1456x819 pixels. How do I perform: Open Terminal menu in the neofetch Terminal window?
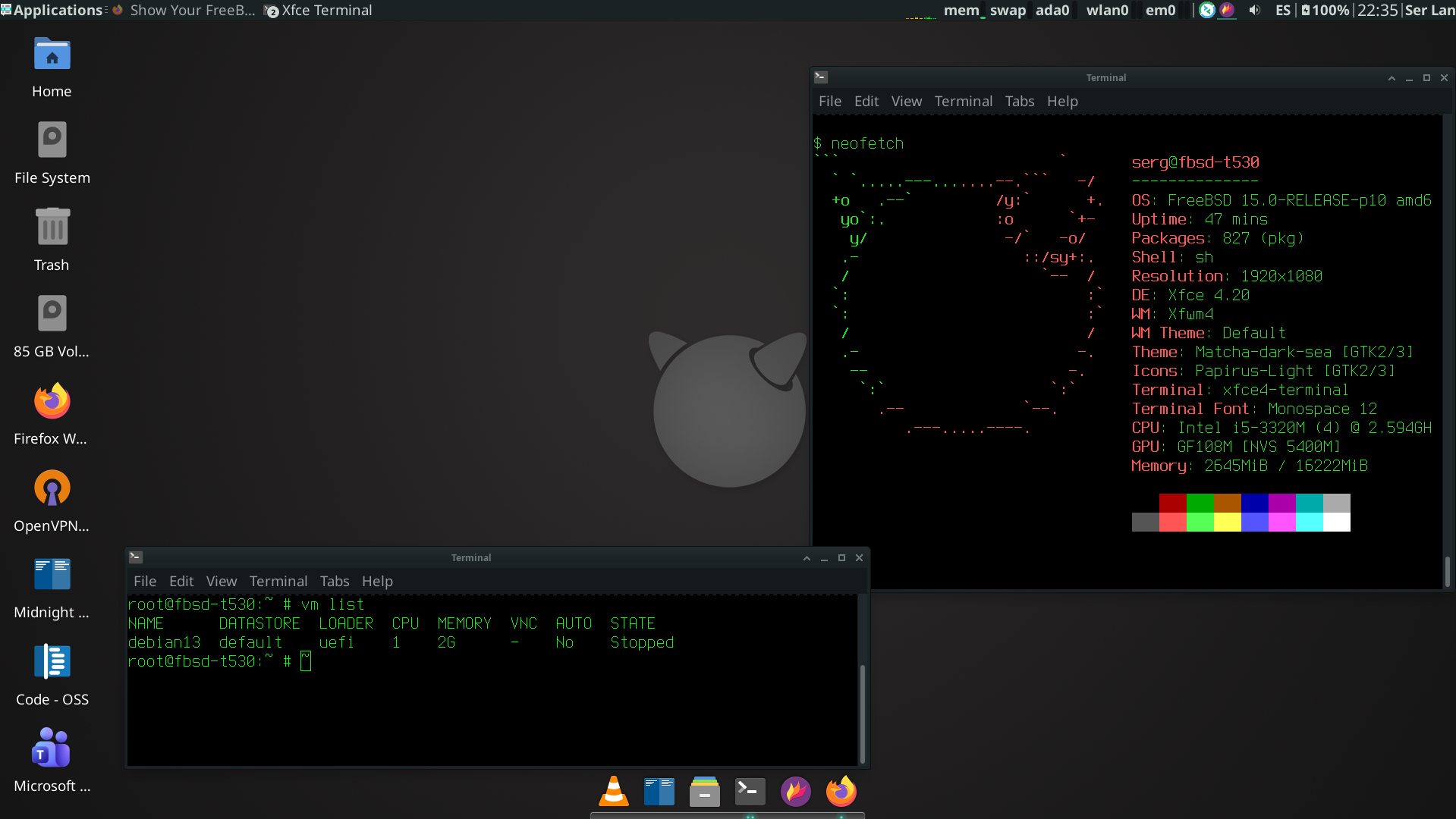[x=964, y=101]
